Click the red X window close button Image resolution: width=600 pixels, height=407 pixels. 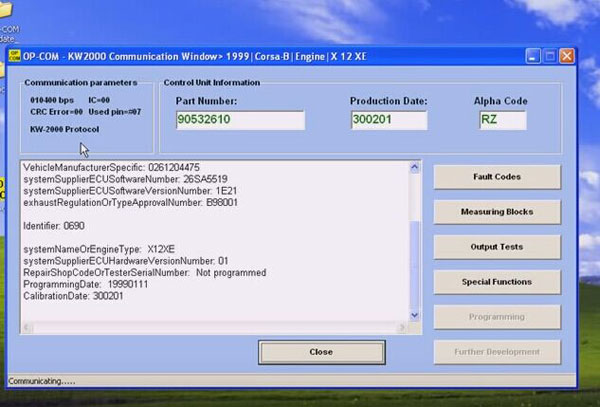567,56
